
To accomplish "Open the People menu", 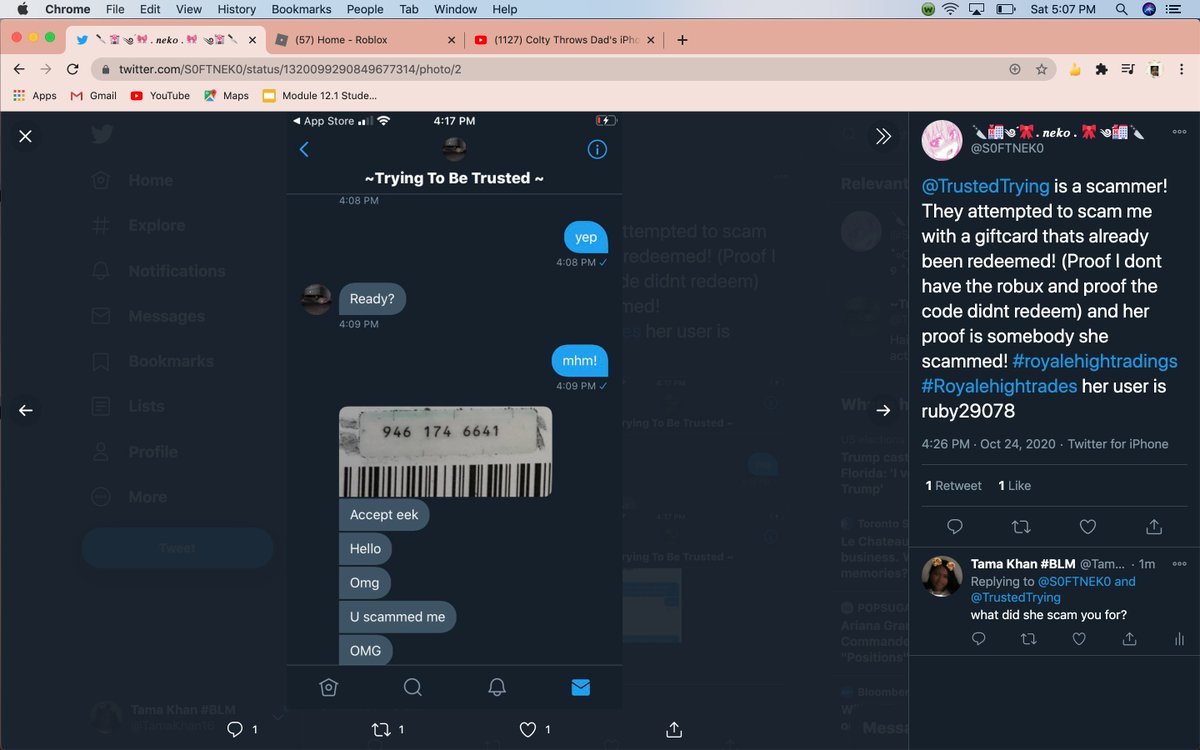I will coord(365,9).
